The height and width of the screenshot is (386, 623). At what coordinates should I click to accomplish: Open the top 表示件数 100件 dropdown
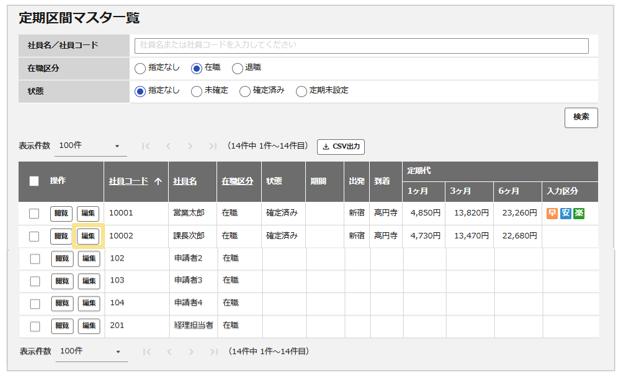tap(91, 146)
